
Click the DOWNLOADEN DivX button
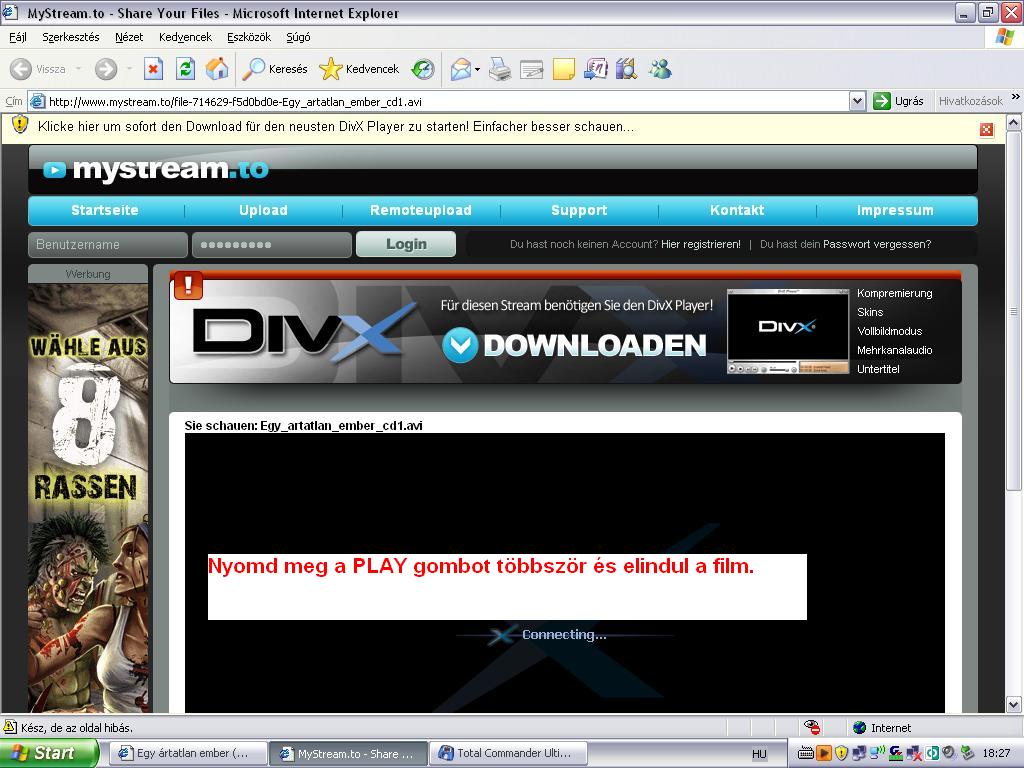click(575, 345)
